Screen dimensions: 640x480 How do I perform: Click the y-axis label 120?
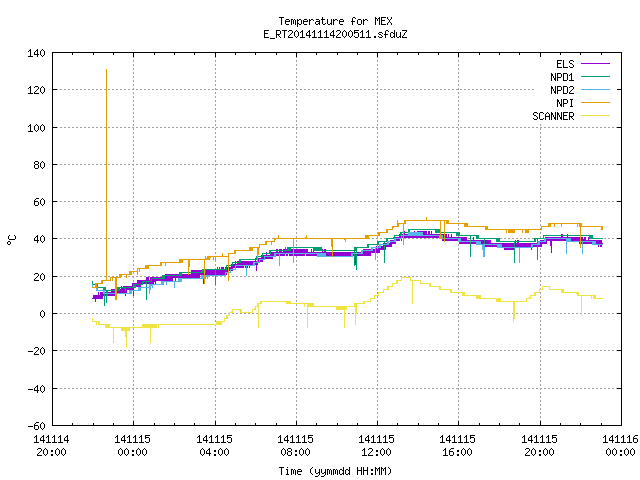[x=36, y=90]
